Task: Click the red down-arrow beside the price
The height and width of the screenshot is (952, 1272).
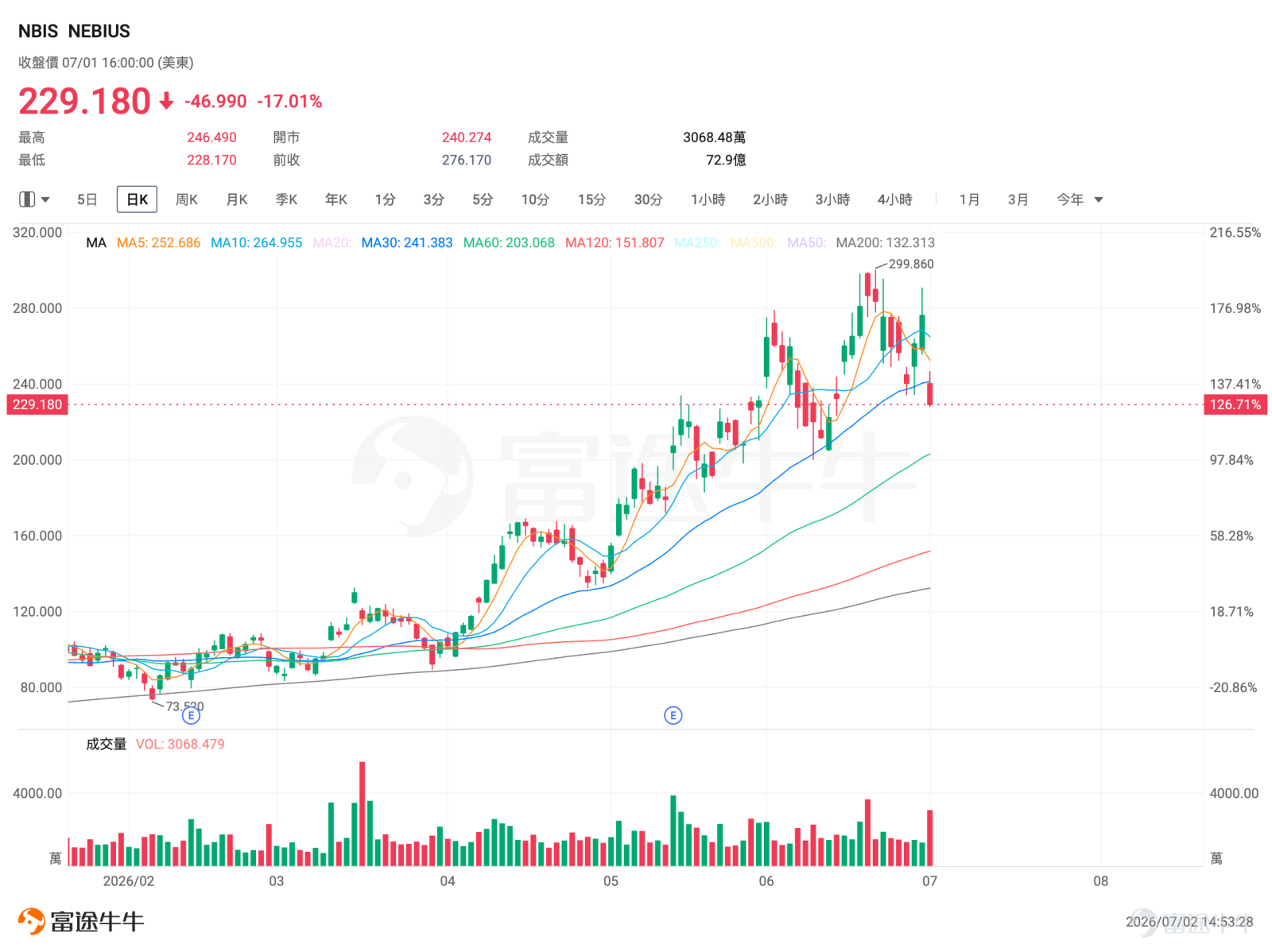Action: [166, 101]
